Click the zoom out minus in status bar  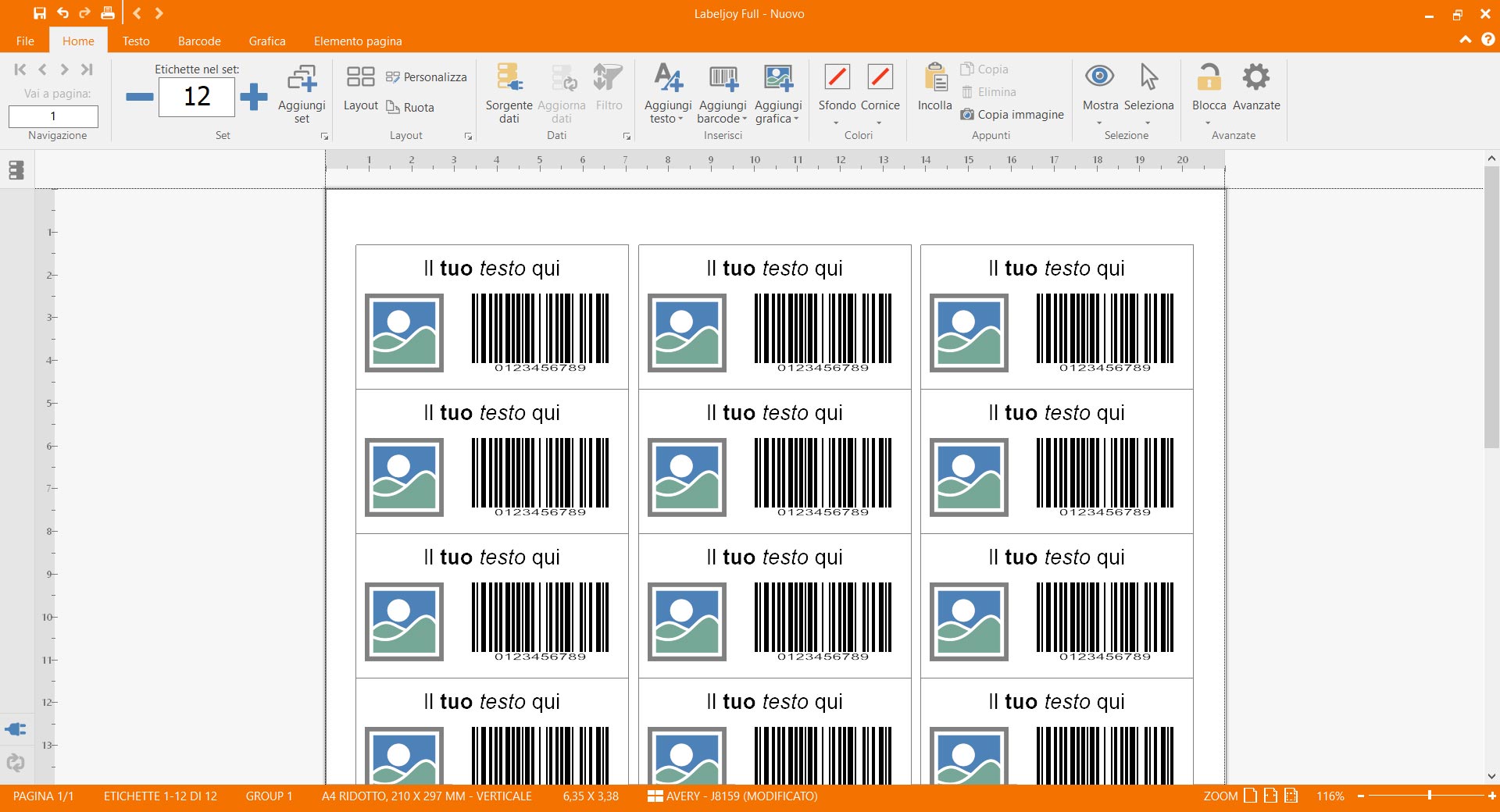point(1361,796)
